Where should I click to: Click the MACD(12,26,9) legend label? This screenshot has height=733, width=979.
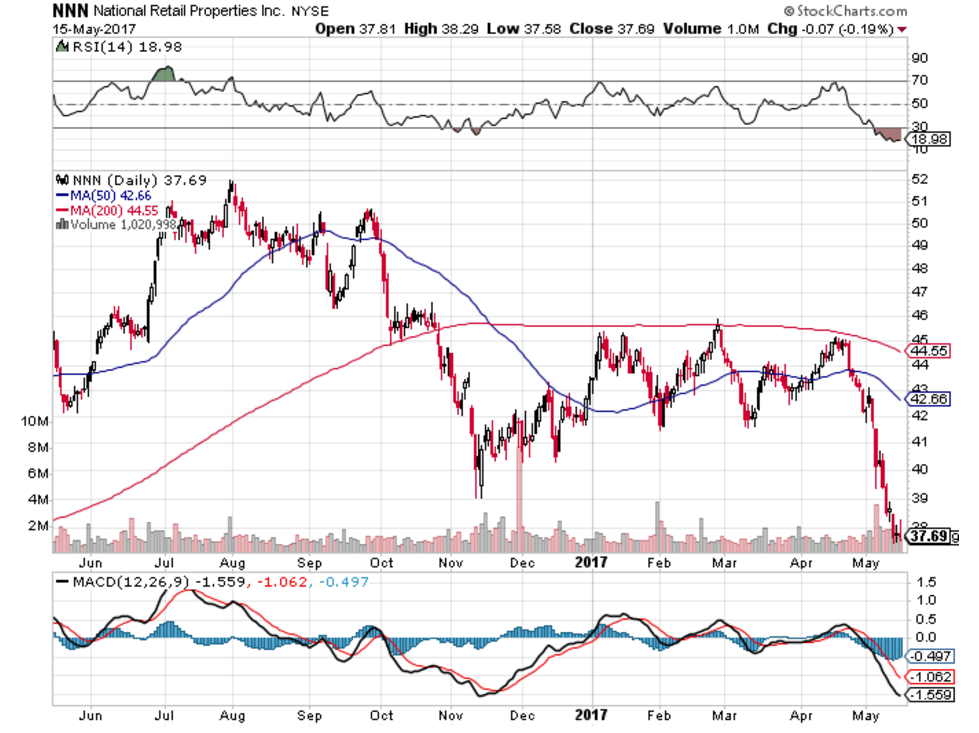tap(130, 582)
